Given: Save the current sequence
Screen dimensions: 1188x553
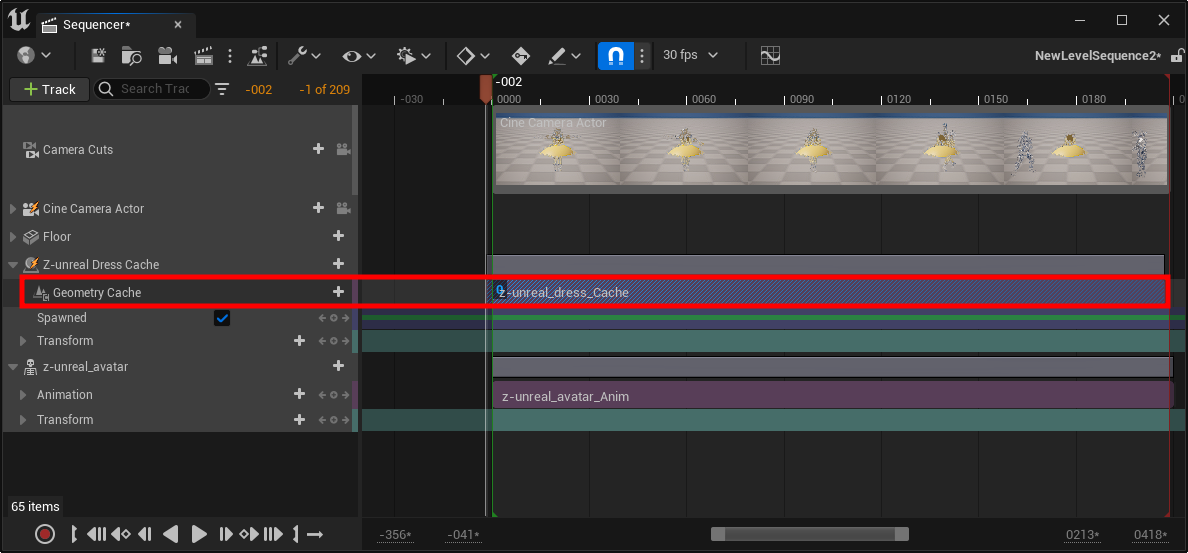Looking at the screenshot, I should 98,55.
